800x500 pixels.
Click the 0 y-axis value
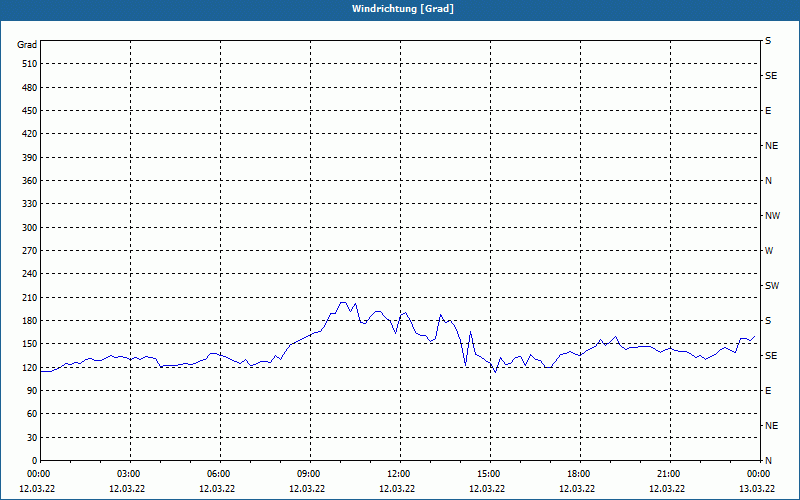click(x=35, y=460)
